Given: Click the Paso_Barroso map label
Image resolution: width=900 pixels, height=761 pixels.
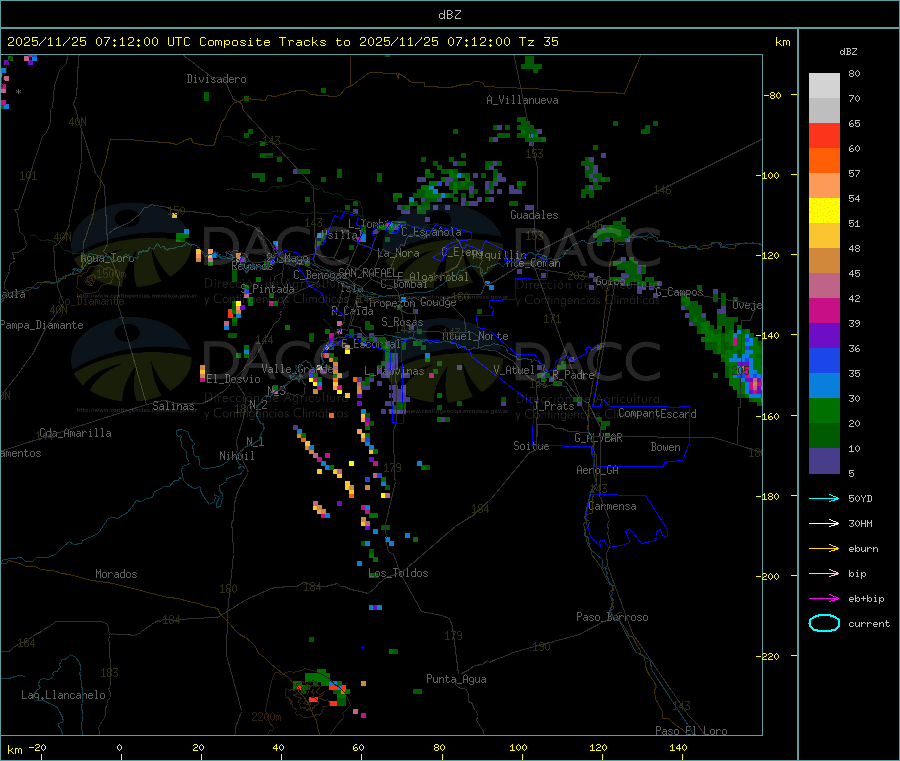Looking at the screenshot, I should (612, 618).
